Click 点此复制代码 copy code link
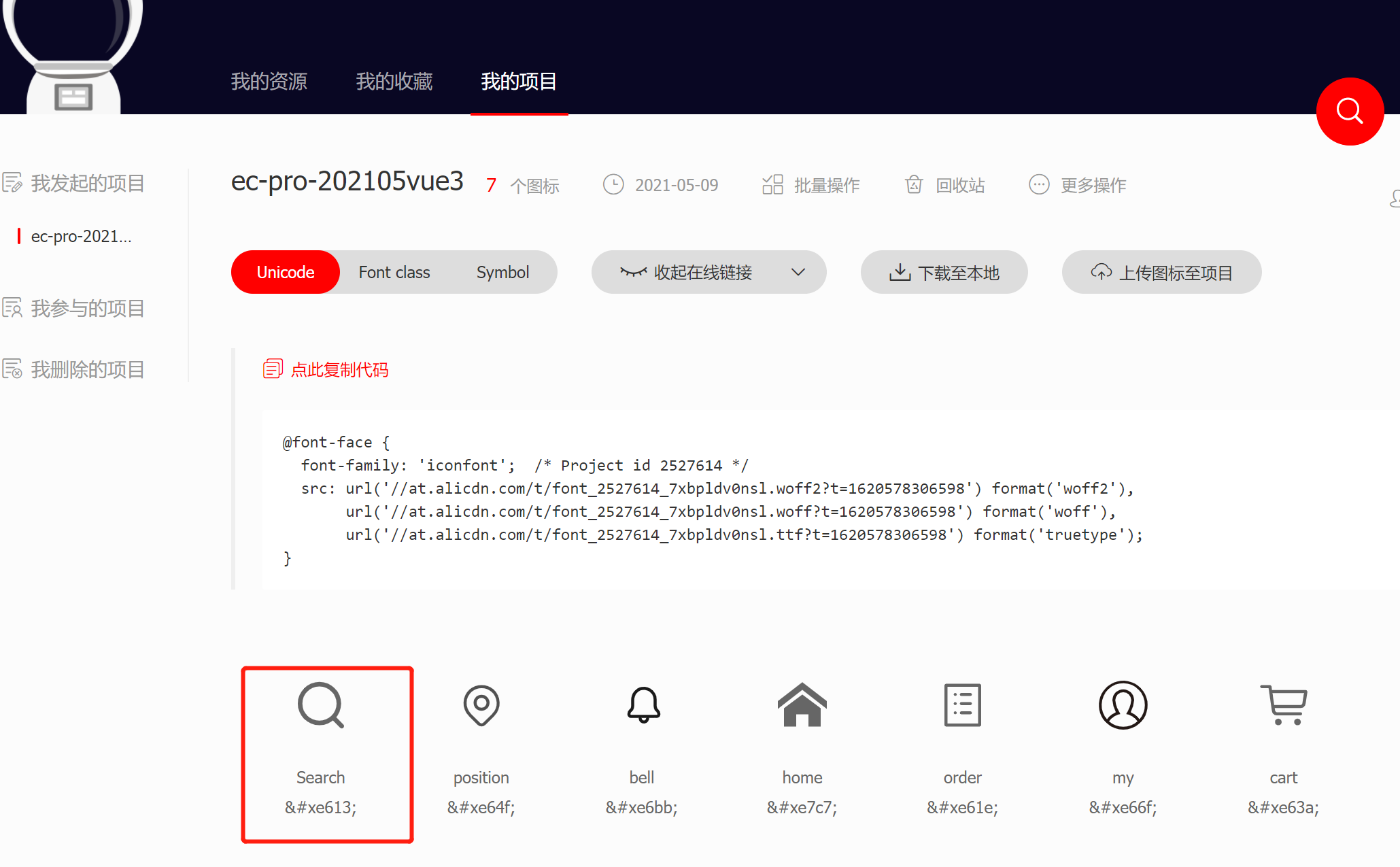The height and width of the screenshot is (867, 1400). [326, 369]
